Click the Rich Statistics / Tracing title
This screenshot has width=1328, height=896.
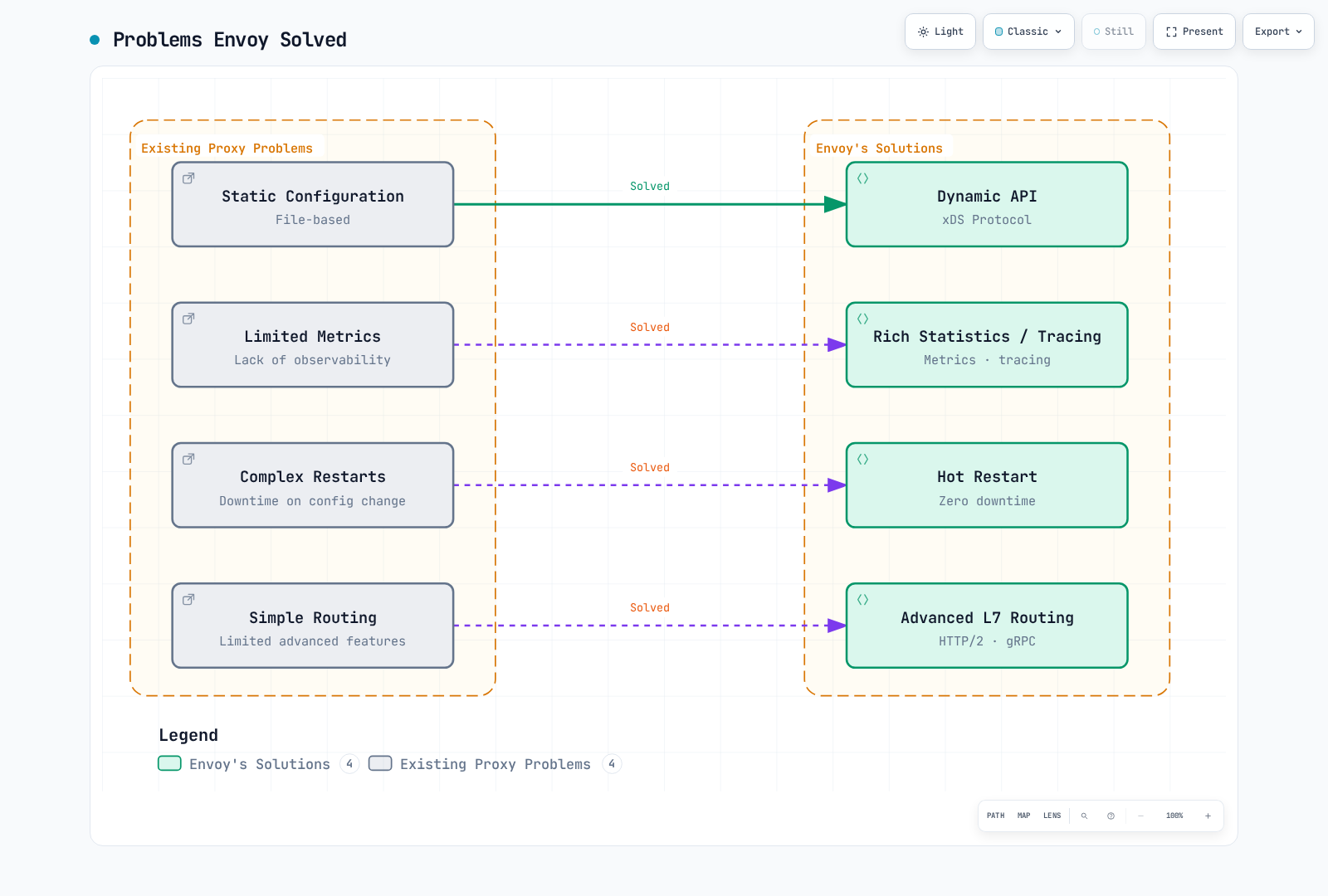coord(987,336)
